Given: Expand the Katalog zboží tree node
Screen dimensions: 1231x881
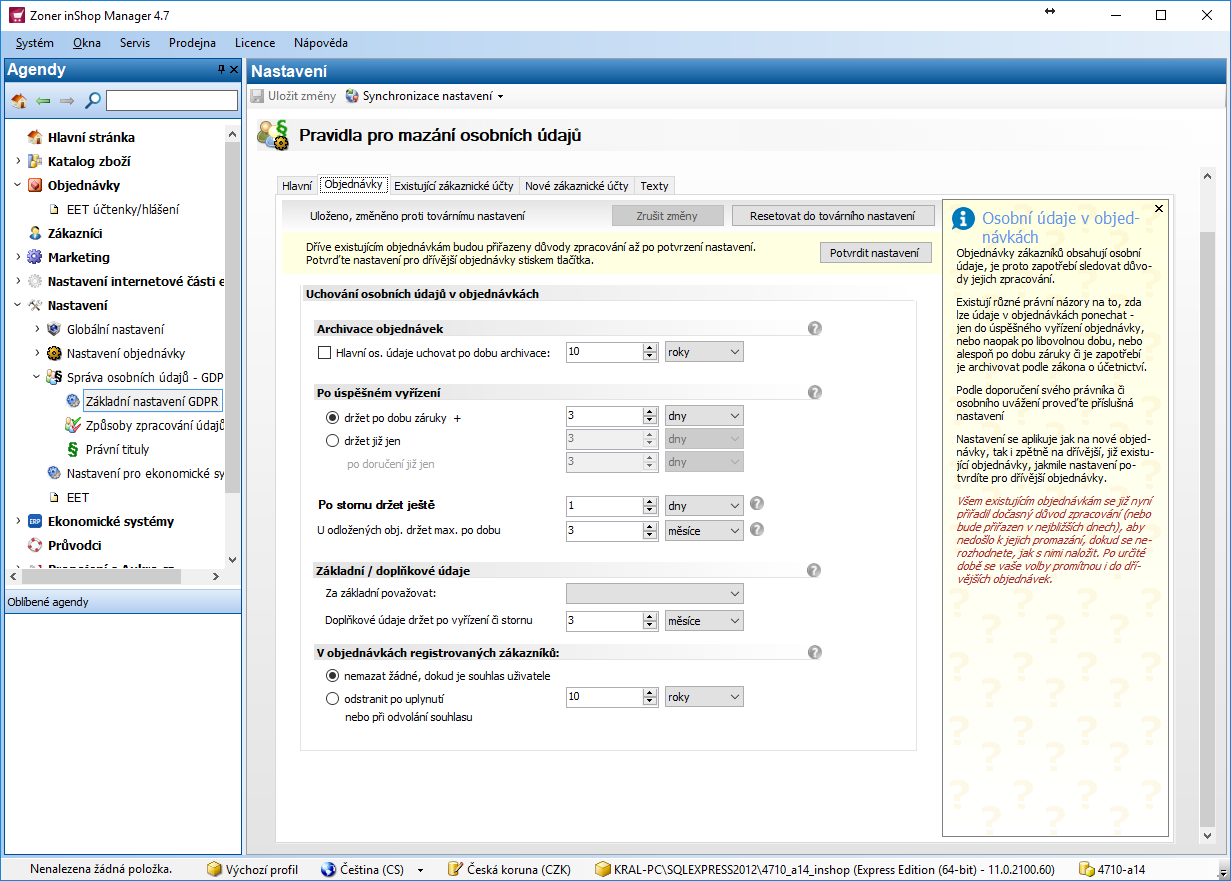Looking at the screenshot, I should (x=18, y=161).
